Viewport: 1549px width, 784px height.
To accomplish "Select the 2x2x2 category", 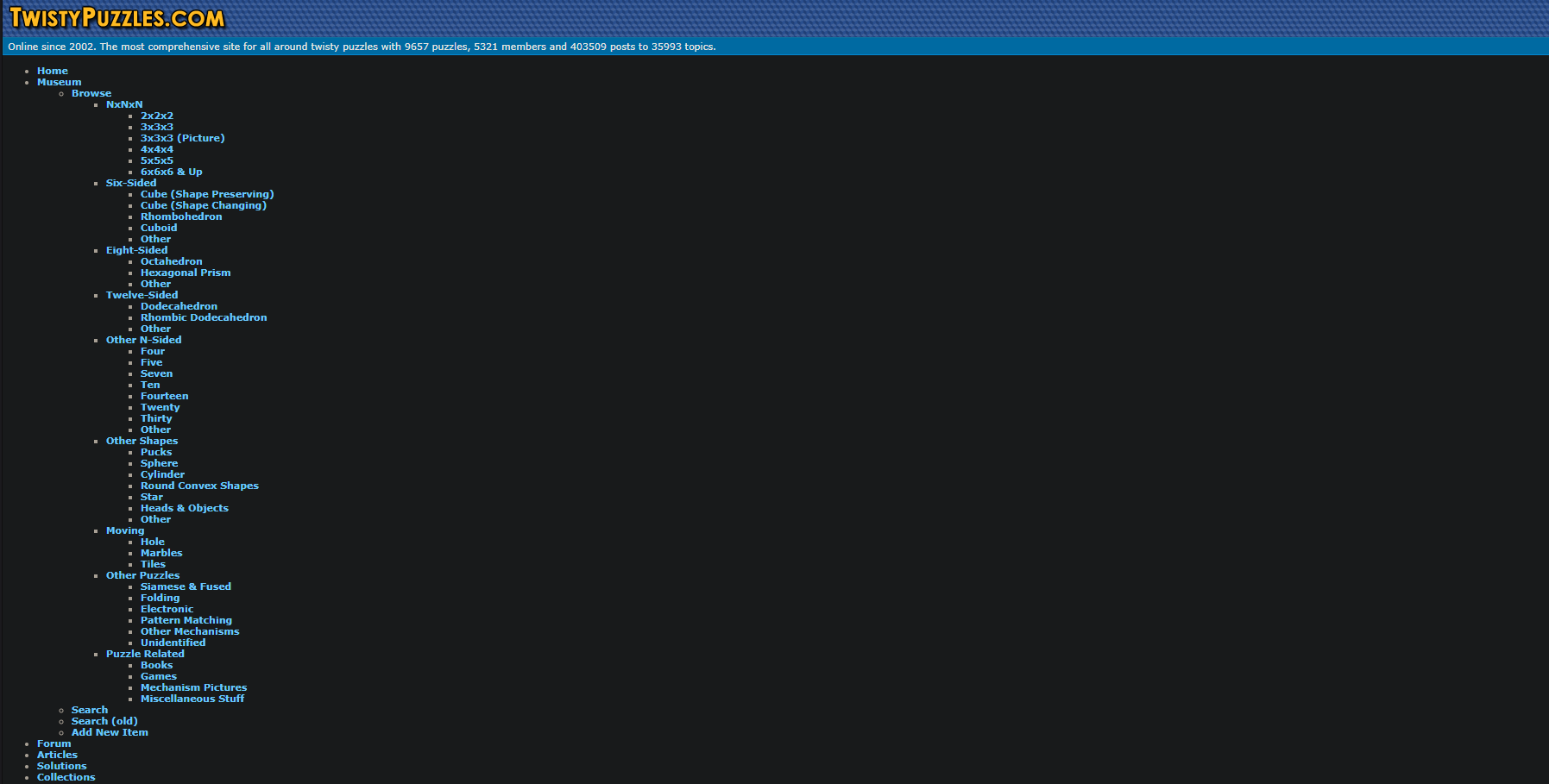I will [x=156, y=115].
